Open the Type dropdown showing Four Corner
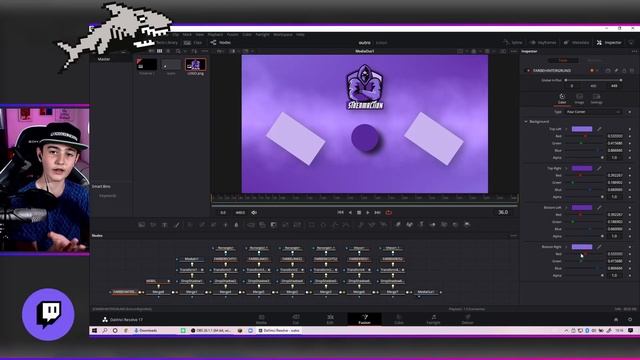Viewport: 640px width, 360px height. coord(593,112)
